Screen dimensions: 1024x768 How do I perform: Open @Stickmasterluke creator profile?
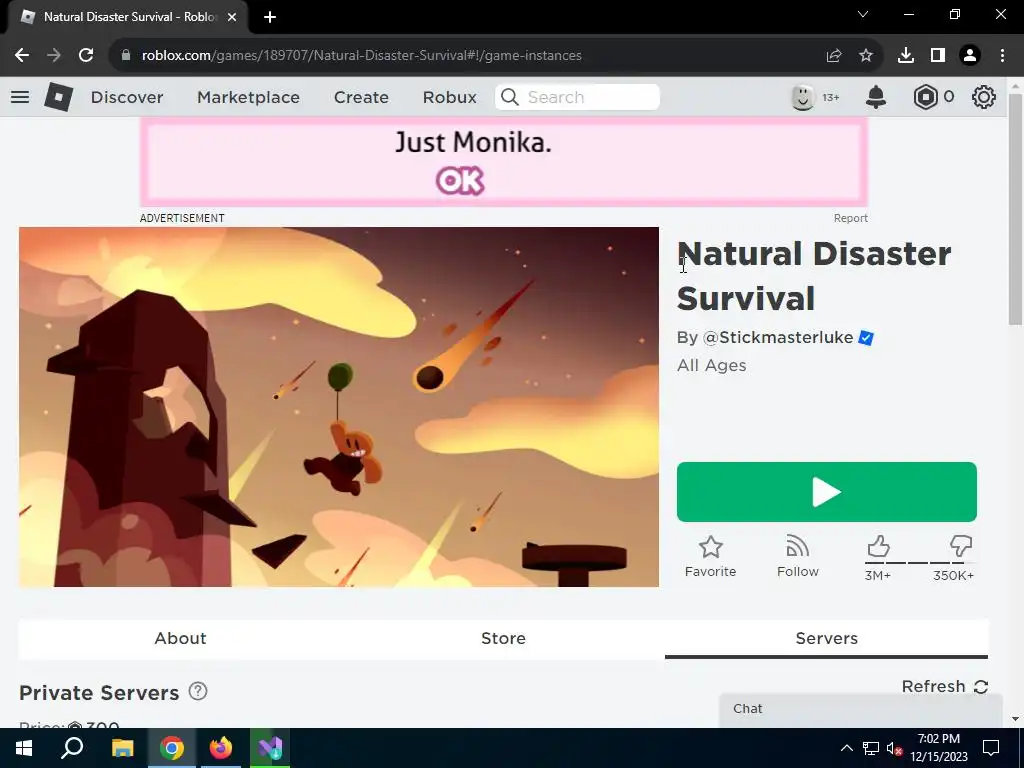778,338
